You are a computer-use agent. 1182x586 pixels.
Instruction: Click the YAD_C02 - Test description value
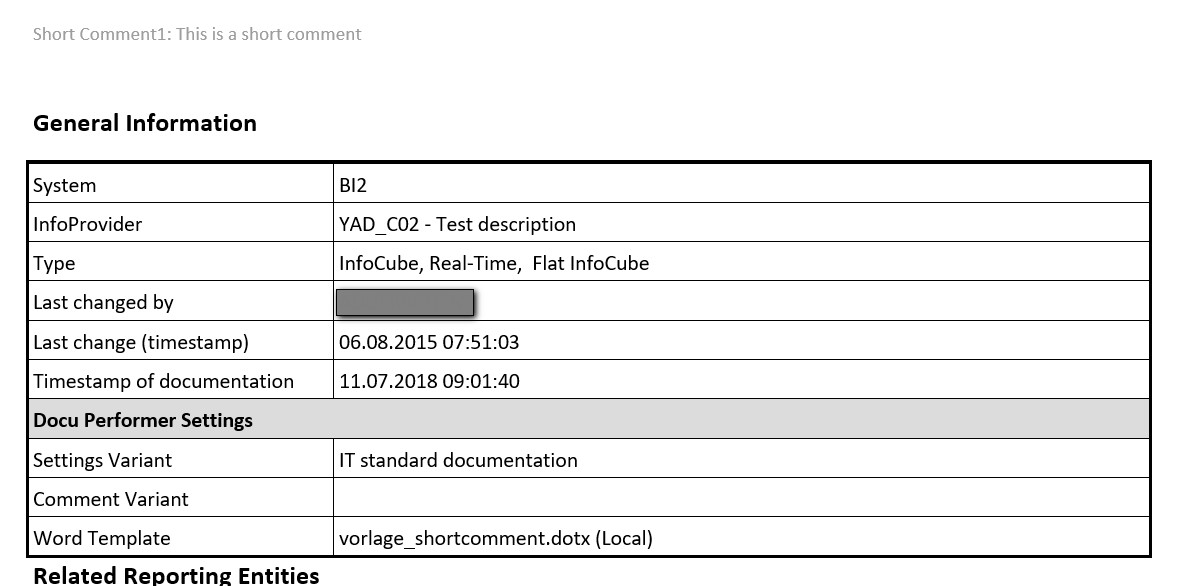[457, 224]
